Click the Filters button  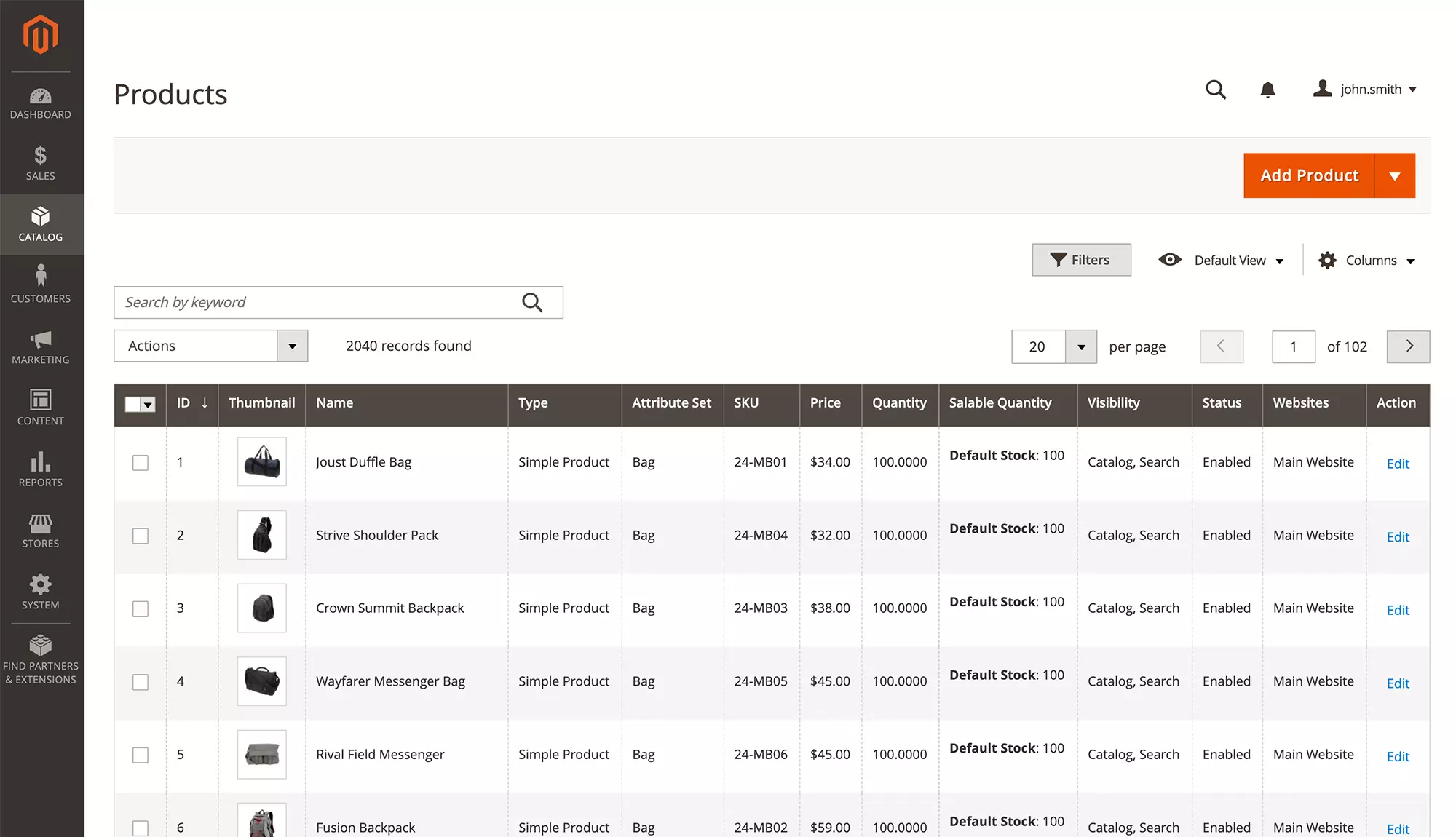click(1081, 260)
